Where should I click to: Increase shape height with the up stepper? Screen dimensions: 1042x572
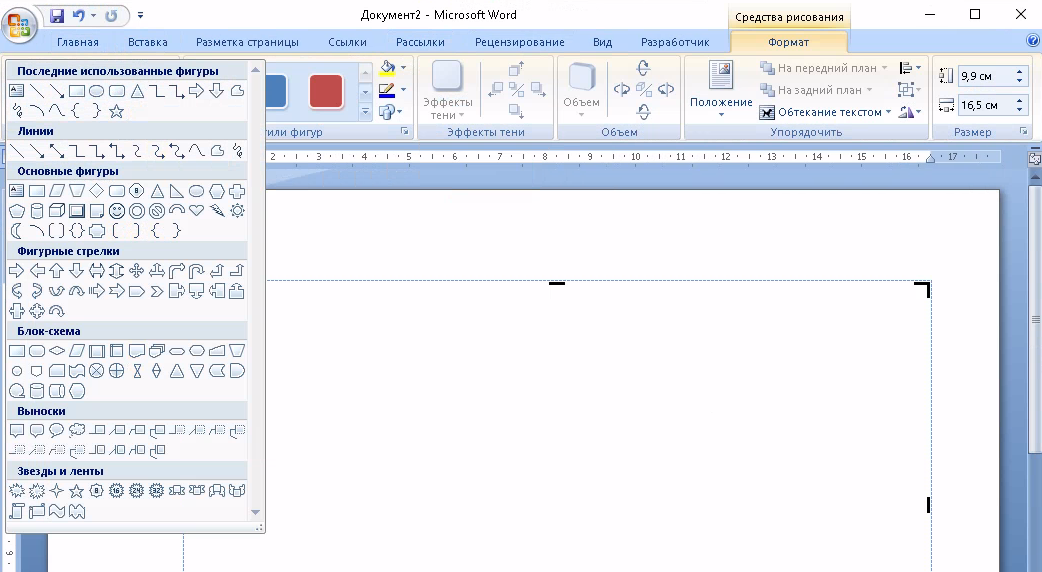[1019, 71]
